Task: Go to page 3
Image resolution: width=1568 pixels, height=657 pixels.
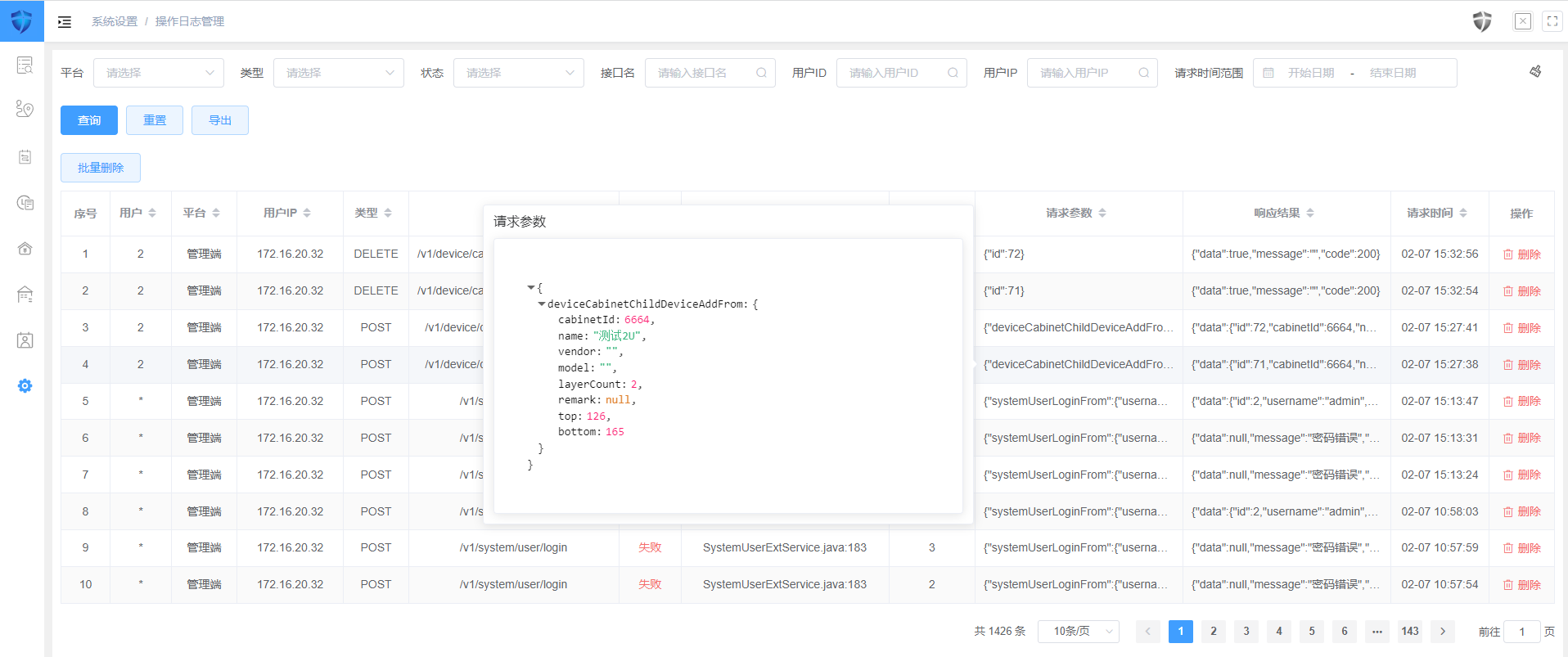Action: coord(1246,631)
